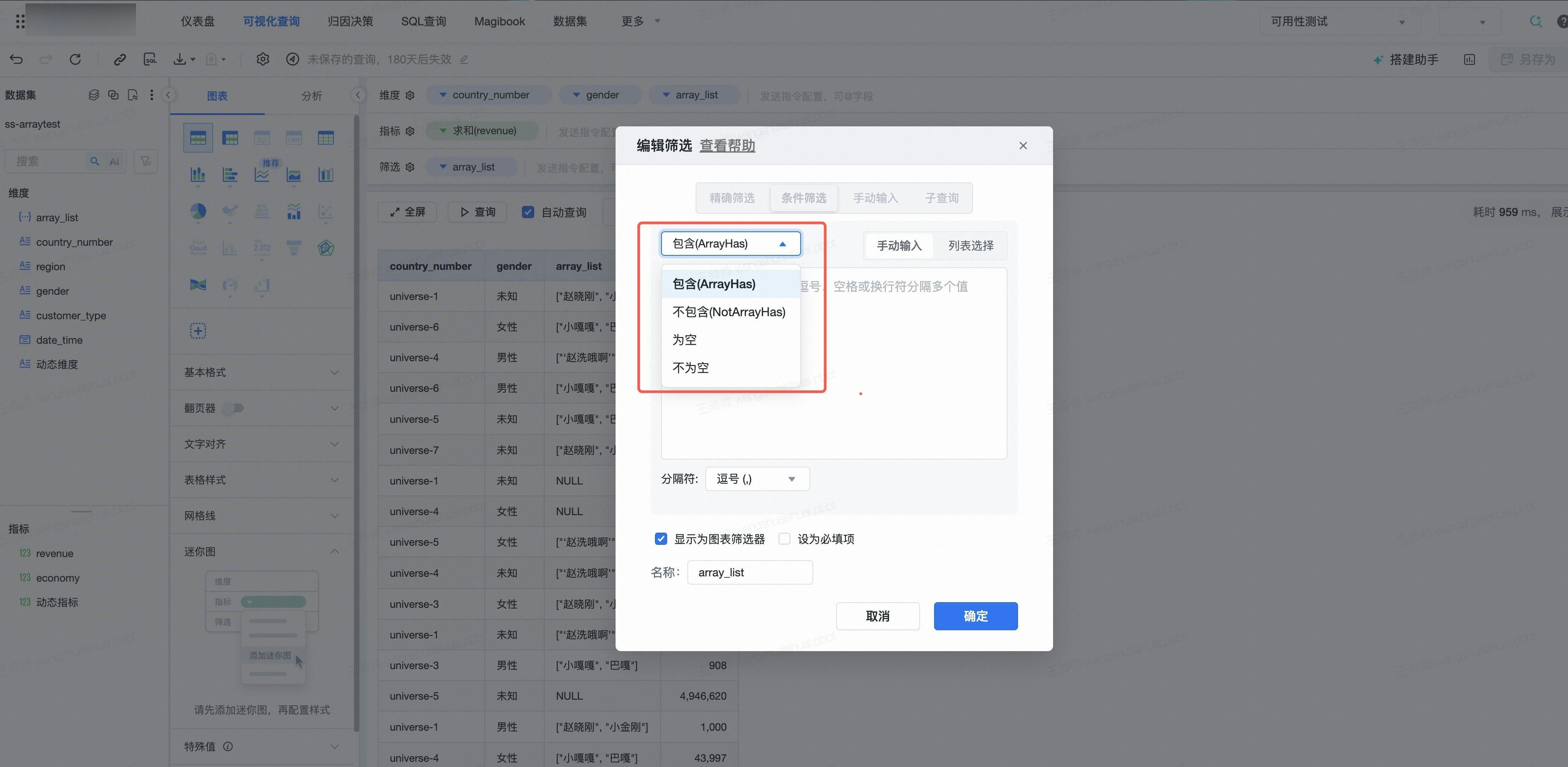
Task: Click the cancel button
Action: coord(878,616)
